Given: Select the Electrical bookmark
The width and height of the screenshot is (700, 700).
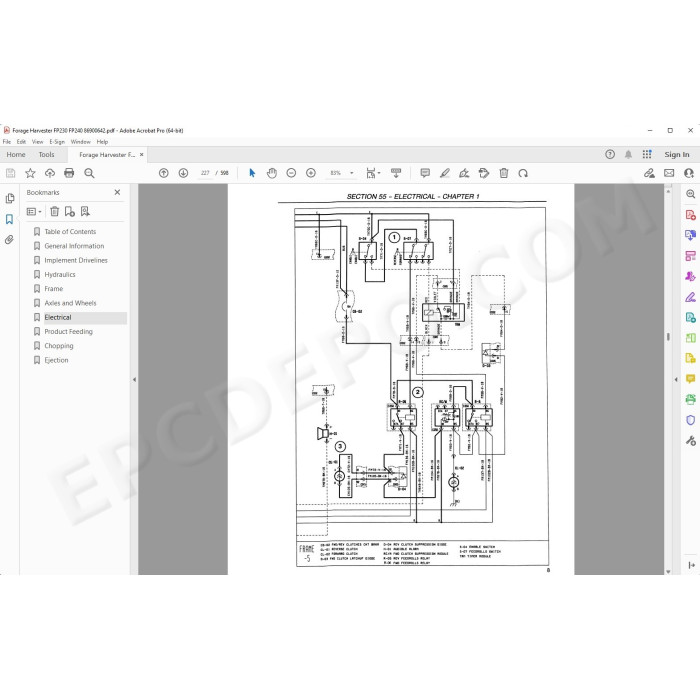Looking at the screenshot, I should pyautogui.click(x=58, y=317).
